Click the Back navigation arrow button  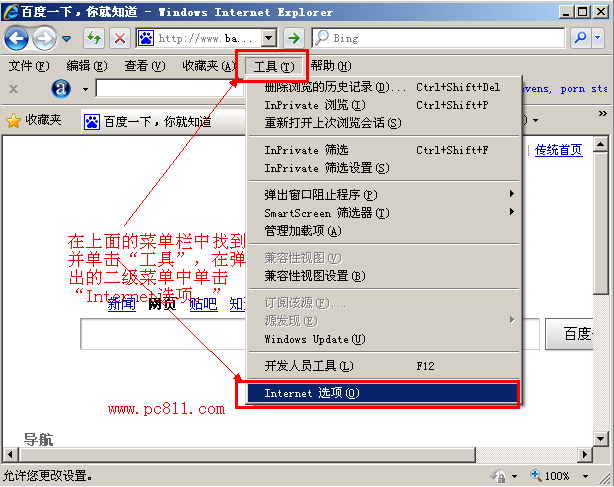point(16,38)
